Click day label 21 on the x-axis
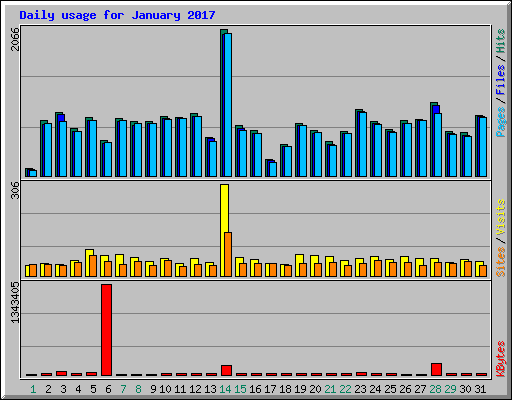 [x=330, y=389]
